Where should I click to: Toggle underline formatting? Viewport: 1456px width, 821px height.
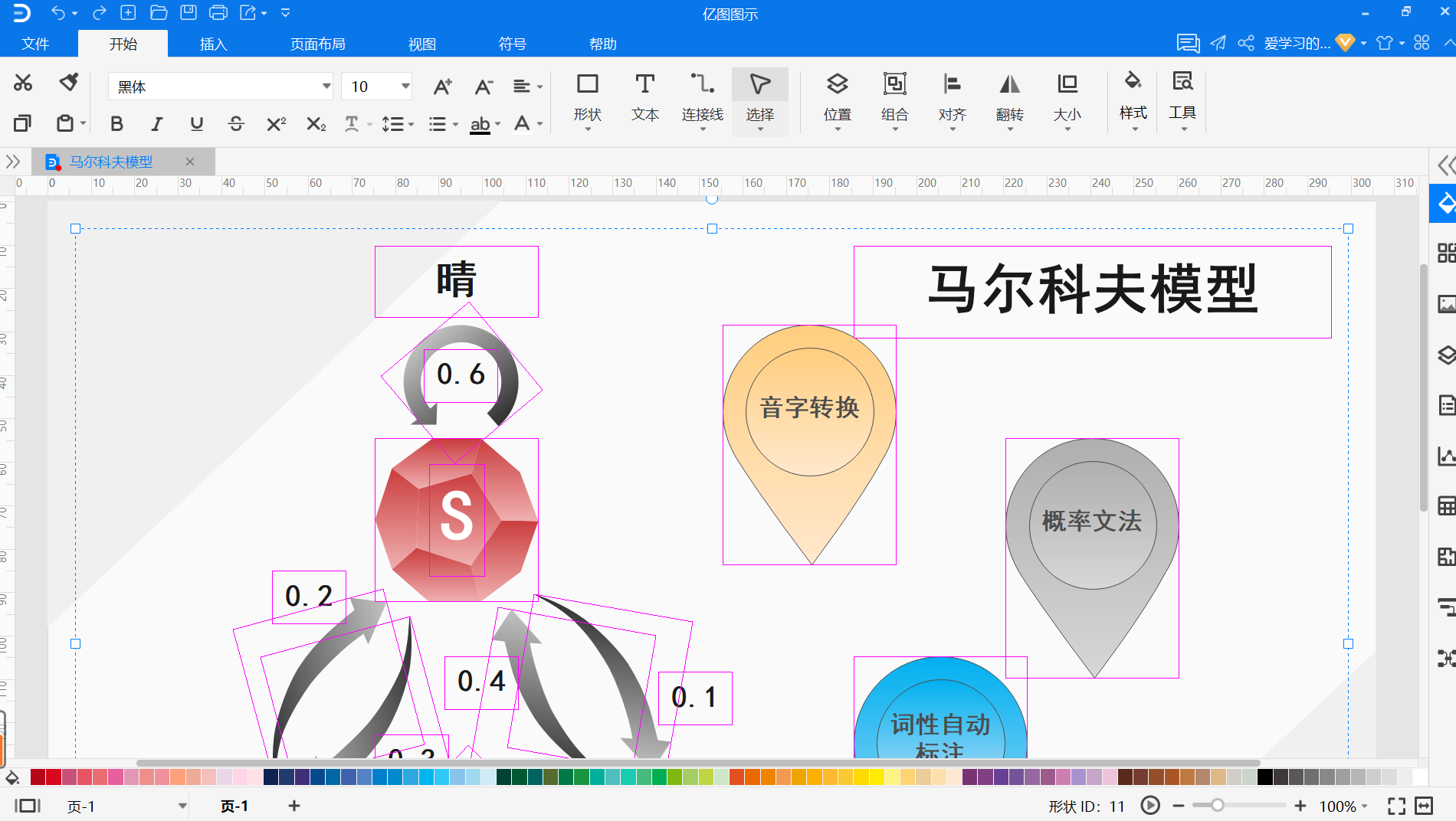[x=197, y=123]
